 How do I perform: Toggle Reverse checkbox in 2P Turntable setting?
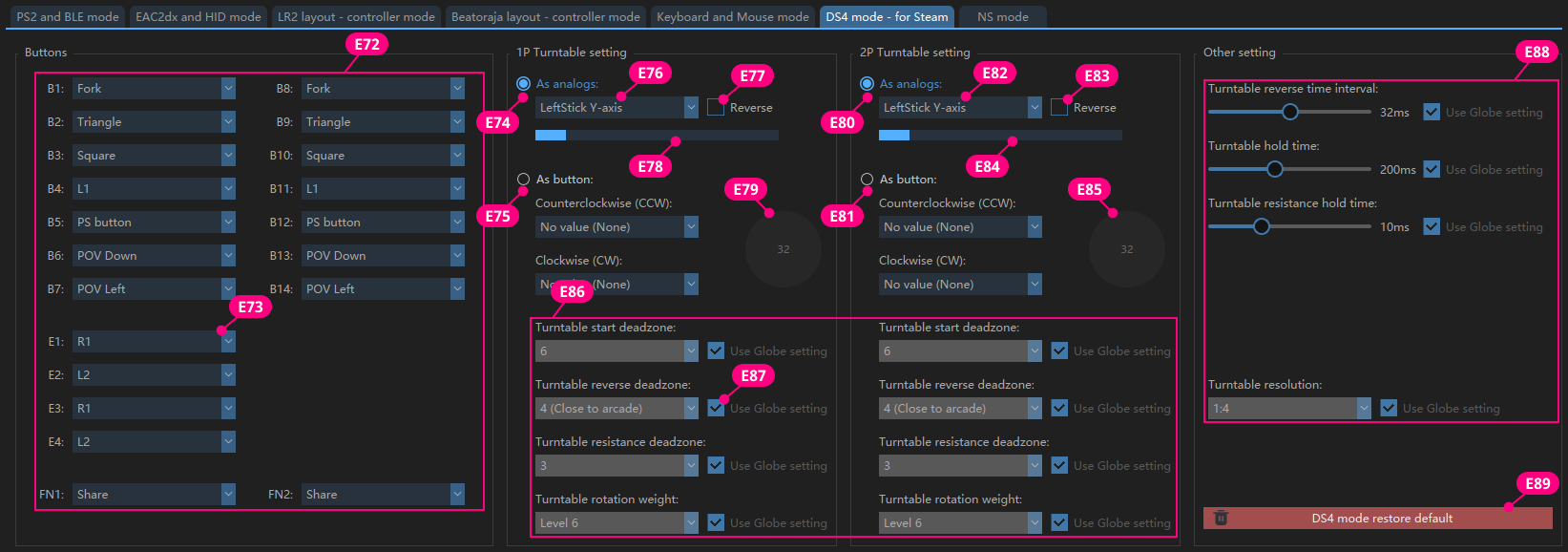pyautogui.click(x=1059, y=108)
